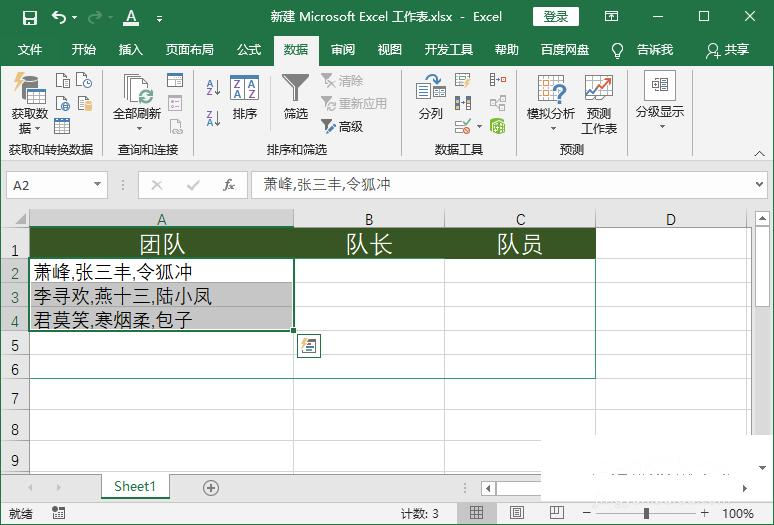Click the zoom in plus button
The width and height of the screenshot is (774, 525).
(704, 513)
